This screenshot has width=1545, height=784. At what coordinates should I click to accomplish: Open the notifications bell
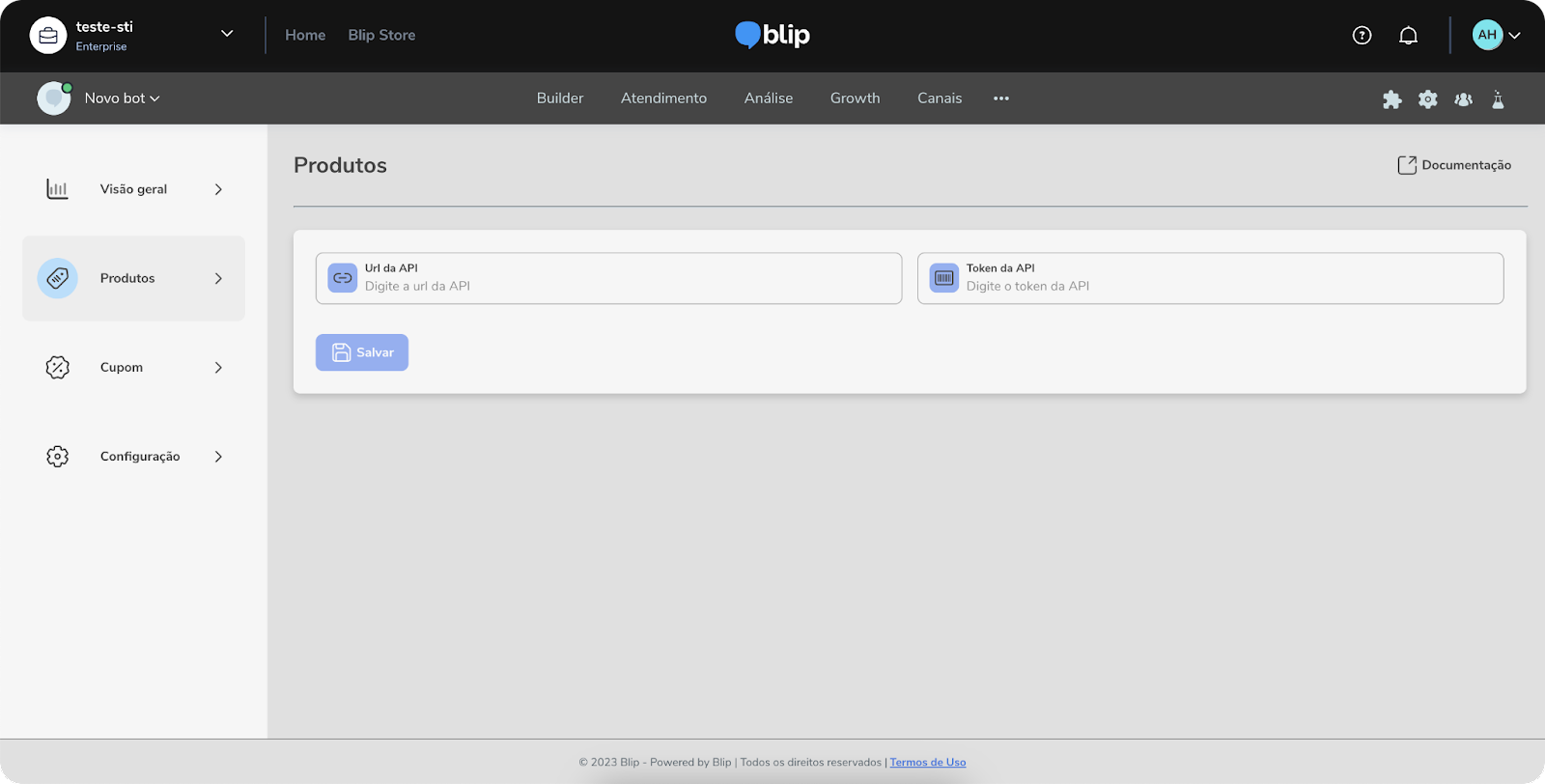[1408, 36]
